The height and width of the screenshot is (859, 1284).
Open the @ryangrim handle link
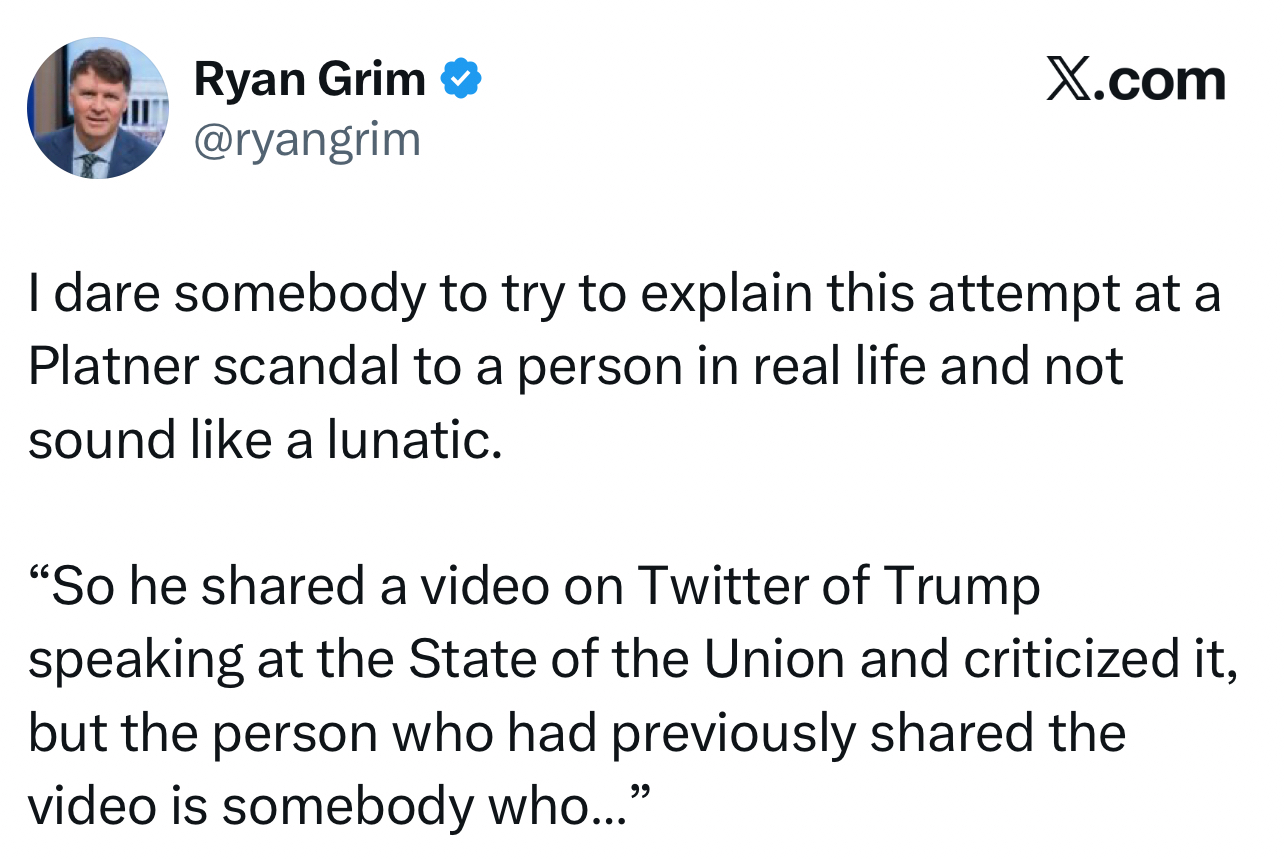coord(307,140)
